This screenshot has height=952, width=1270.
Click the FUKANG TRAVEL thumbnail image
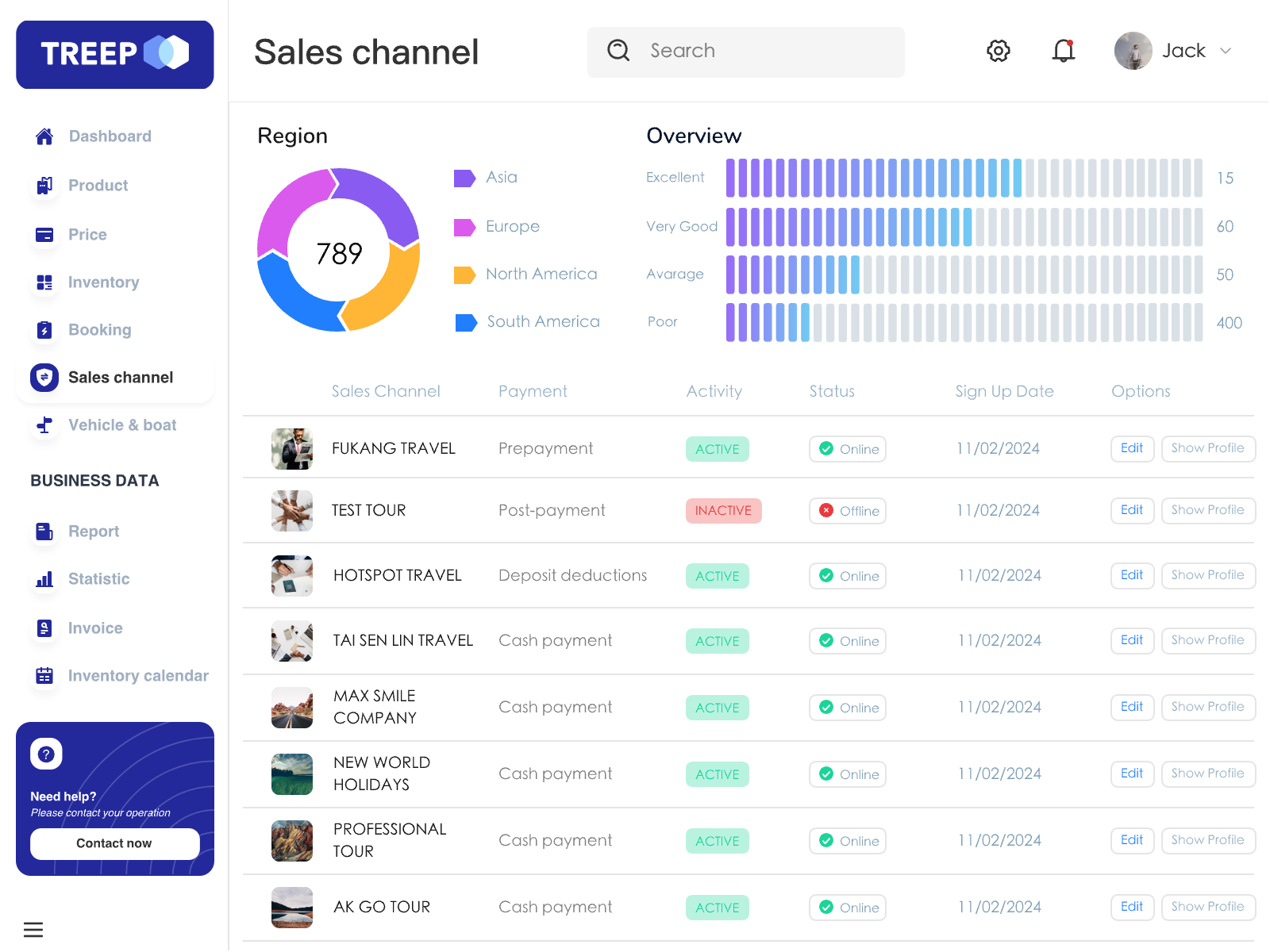point(292,449)
